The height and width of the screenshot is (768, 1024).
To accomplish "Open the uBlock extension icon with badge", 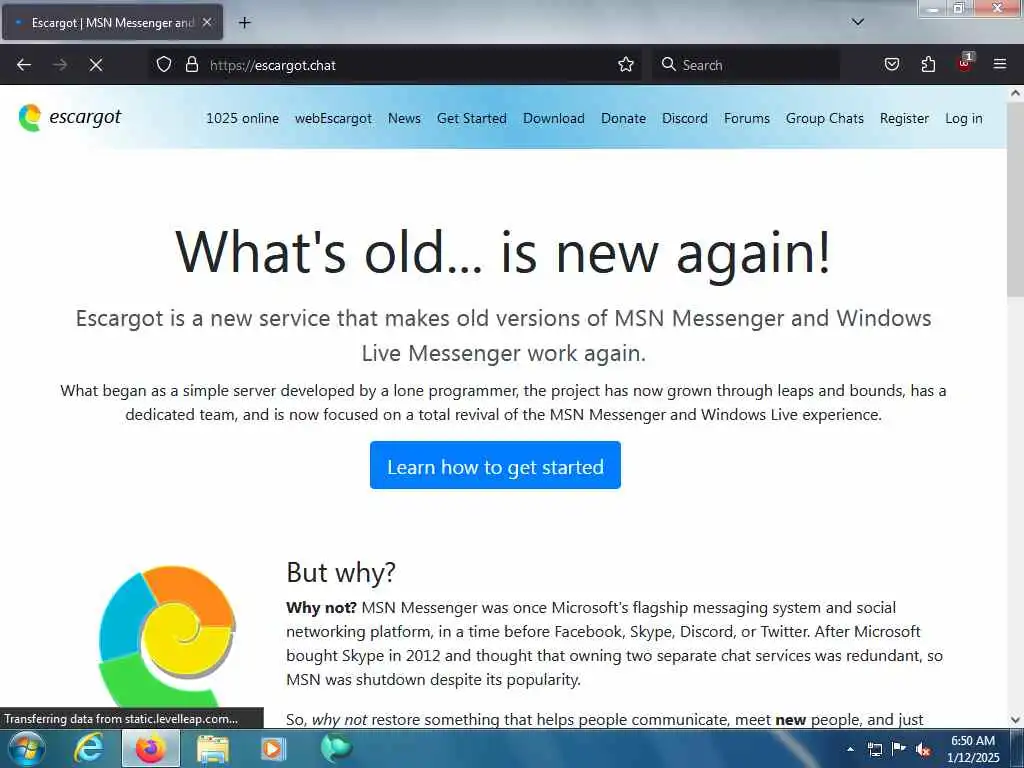I will [x=964, y=63].
